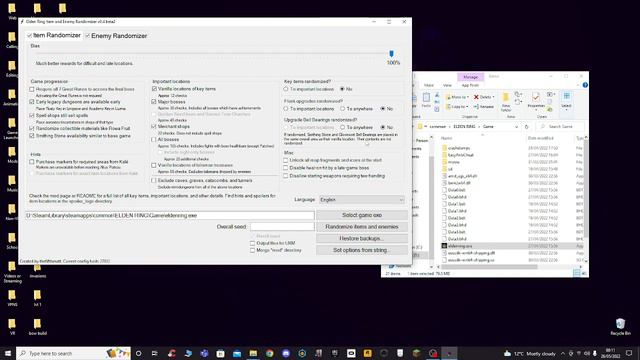This screenshot has width=640, height=360.
Task: Toggle 'Spell shops still sell spells' checkbox
Action: pos(32,116)
